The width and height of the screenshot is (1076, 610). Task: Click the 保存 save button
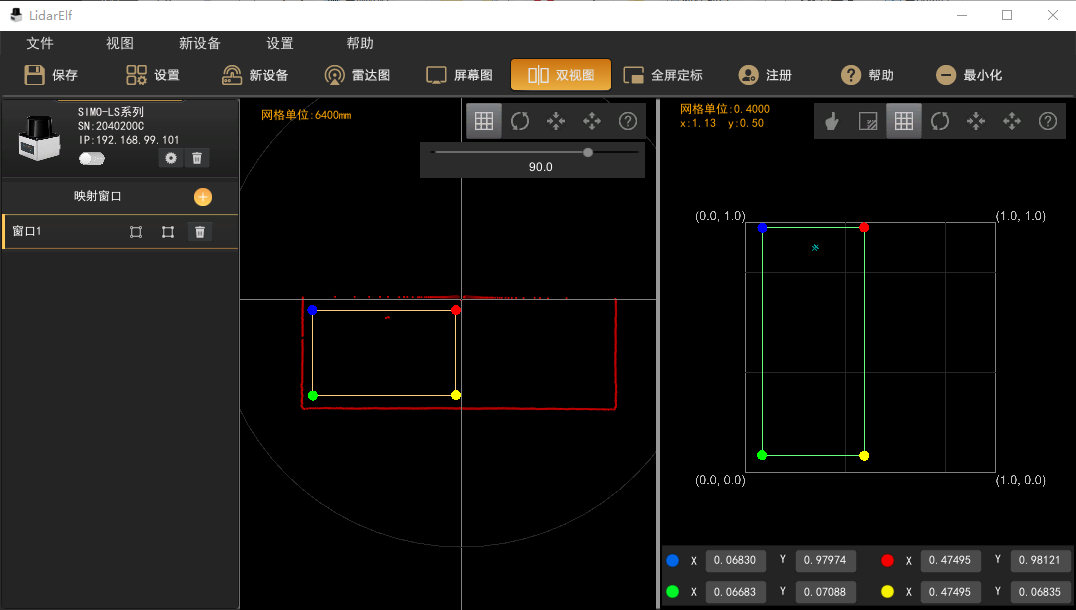coord(52,75)
